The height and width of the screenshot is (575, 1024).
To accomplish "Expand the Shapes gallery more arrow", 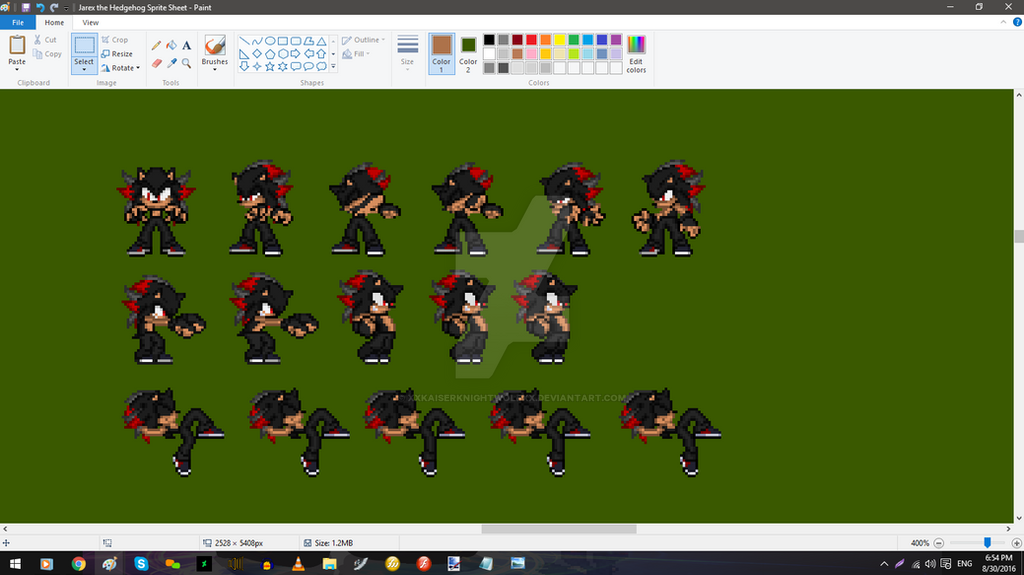I will 333,67.
